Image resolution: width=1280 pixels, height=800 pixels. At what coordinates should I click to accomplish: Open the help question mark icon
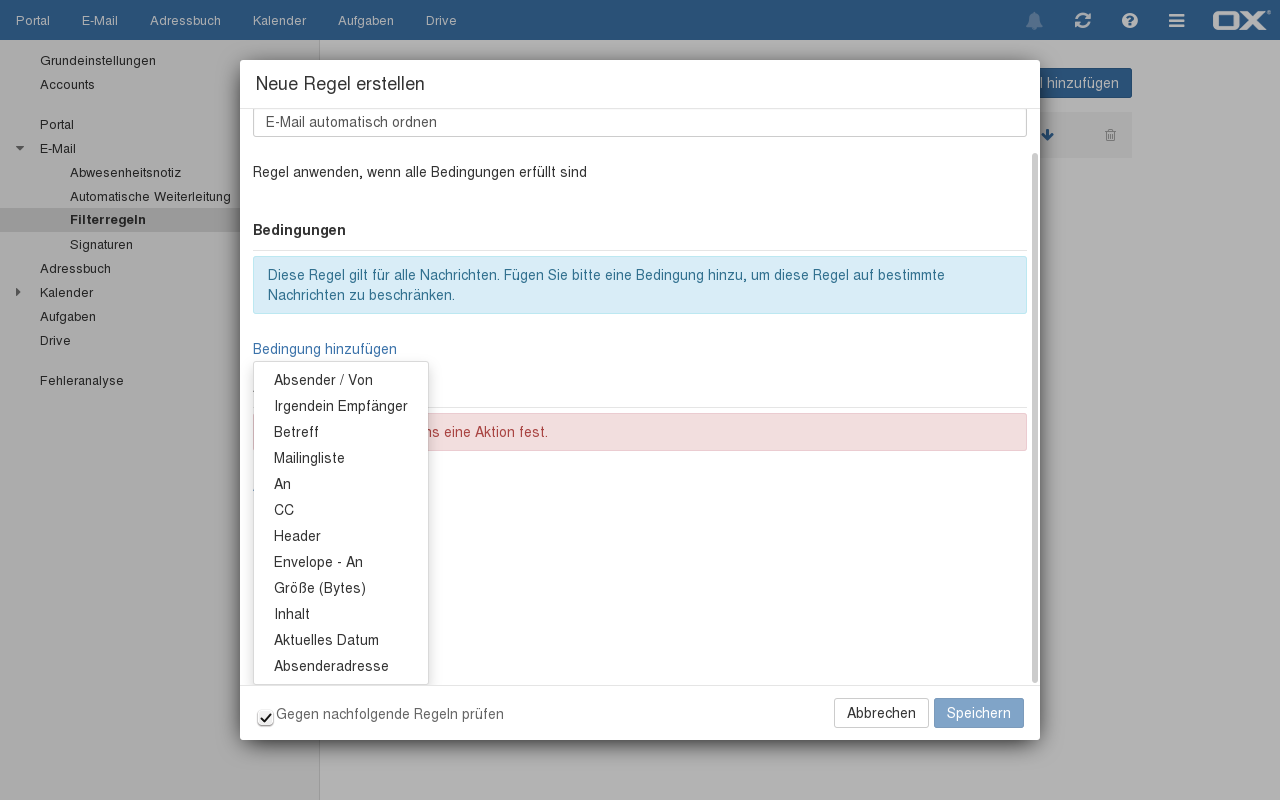pos(1130,21)
